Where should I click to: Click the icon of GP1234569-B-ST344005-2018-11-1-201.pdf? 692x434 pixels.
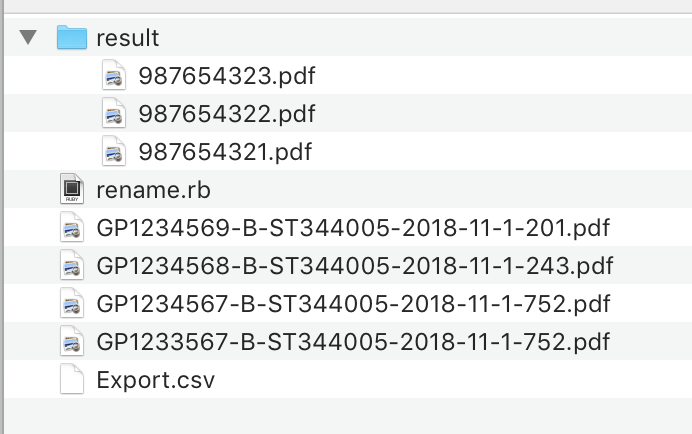tap(71, 228)
